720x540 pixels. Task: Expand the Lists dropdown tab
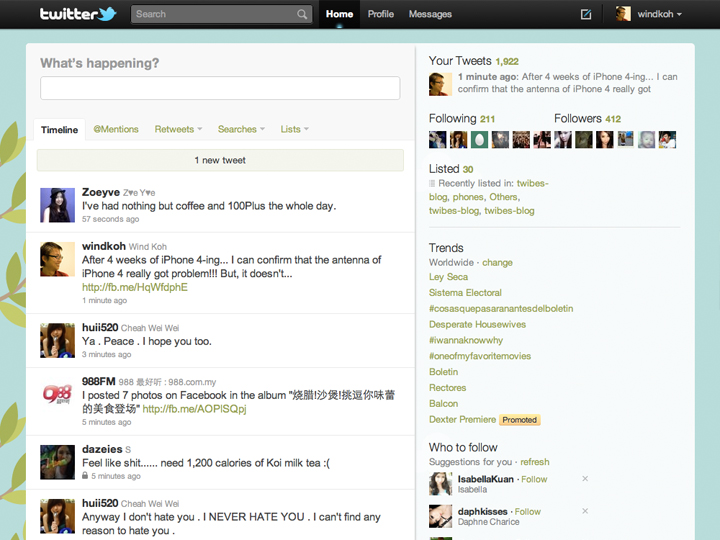tap(294, 129)
